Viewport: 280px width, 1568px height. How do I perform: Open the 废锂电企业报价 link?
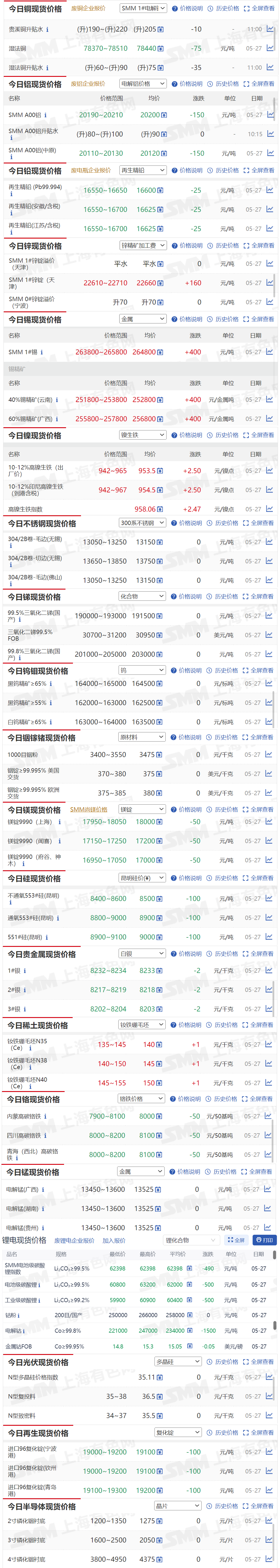point(74,1241)
